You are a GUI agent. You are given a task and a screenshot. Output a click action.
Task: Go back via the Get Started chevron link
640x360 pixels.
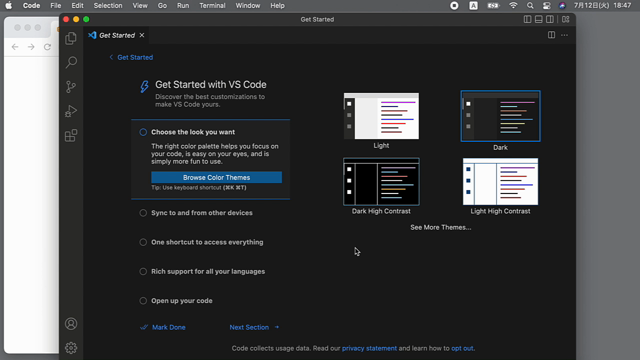(x=131, y=58)
